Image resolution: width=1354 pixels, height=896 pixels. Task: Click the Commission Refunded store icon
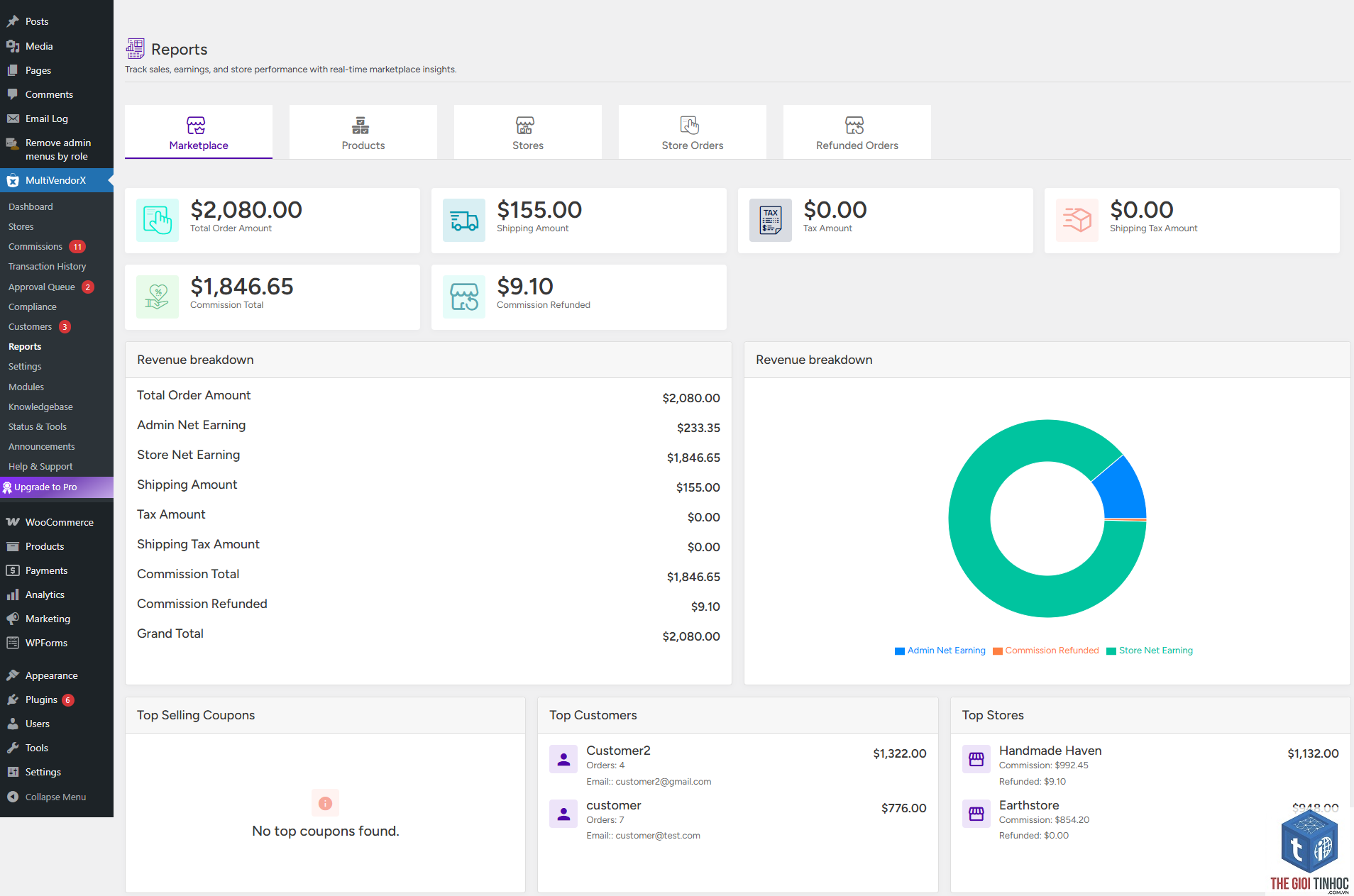[x=464, y=297]
